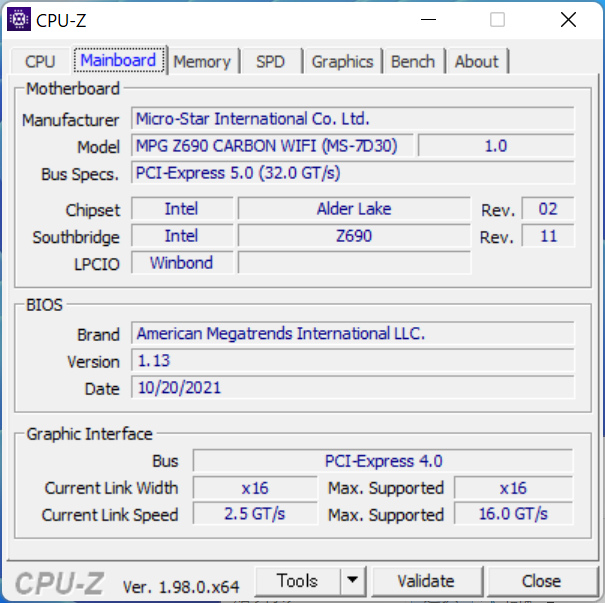605x603 pixels.
Task: Click the chipset Rev. value 02
Action: 548,209
